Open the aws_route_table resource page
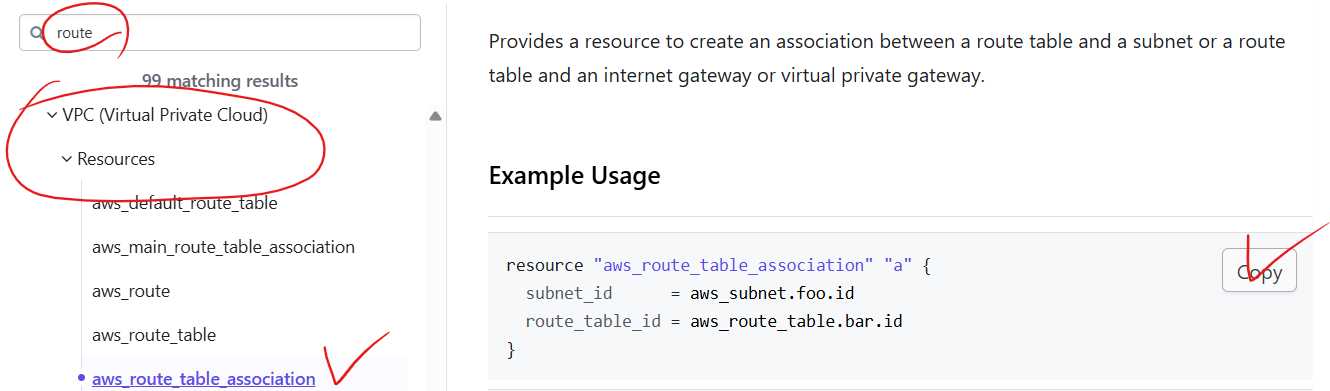 (154, 335)
